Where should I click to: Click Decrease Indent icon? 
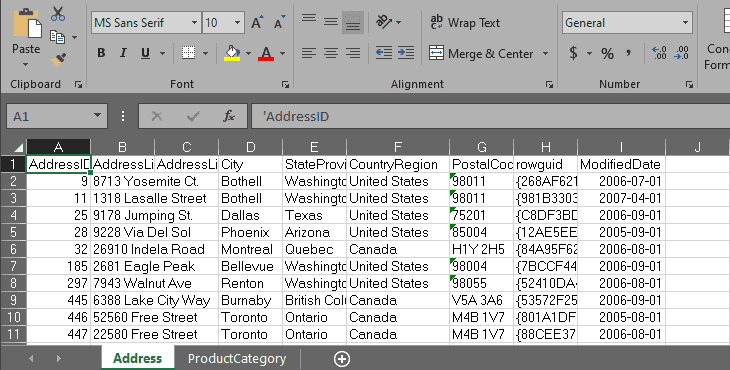click(x=384, y=53)
